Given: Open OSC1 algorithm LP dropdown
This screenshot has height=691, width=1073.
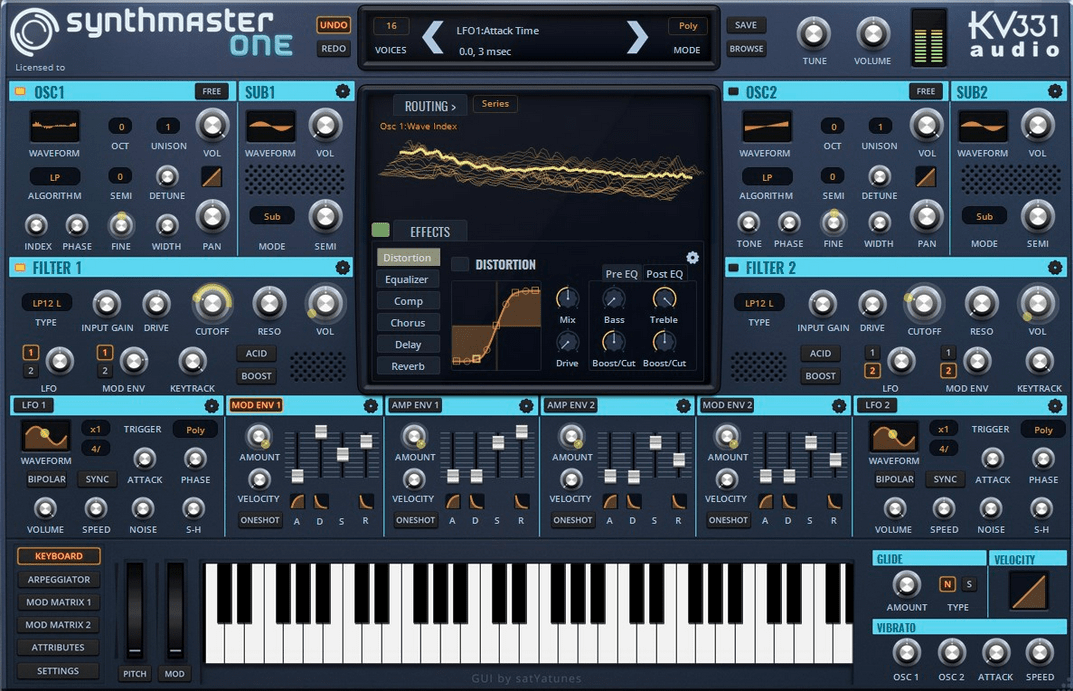Looking at the screenshot, I should coord(54,177).
